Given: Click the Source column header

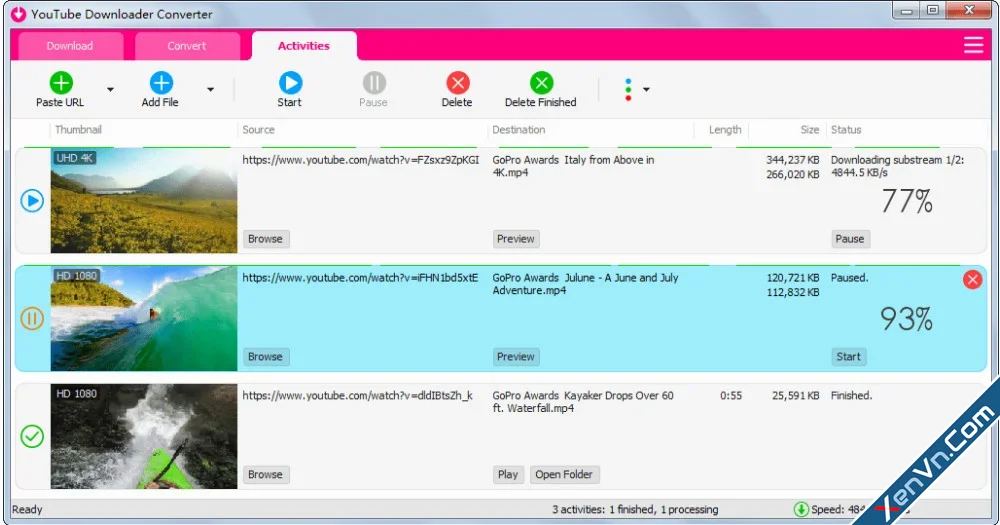Looking at the screenshot, I should click(x=258, y=129).
